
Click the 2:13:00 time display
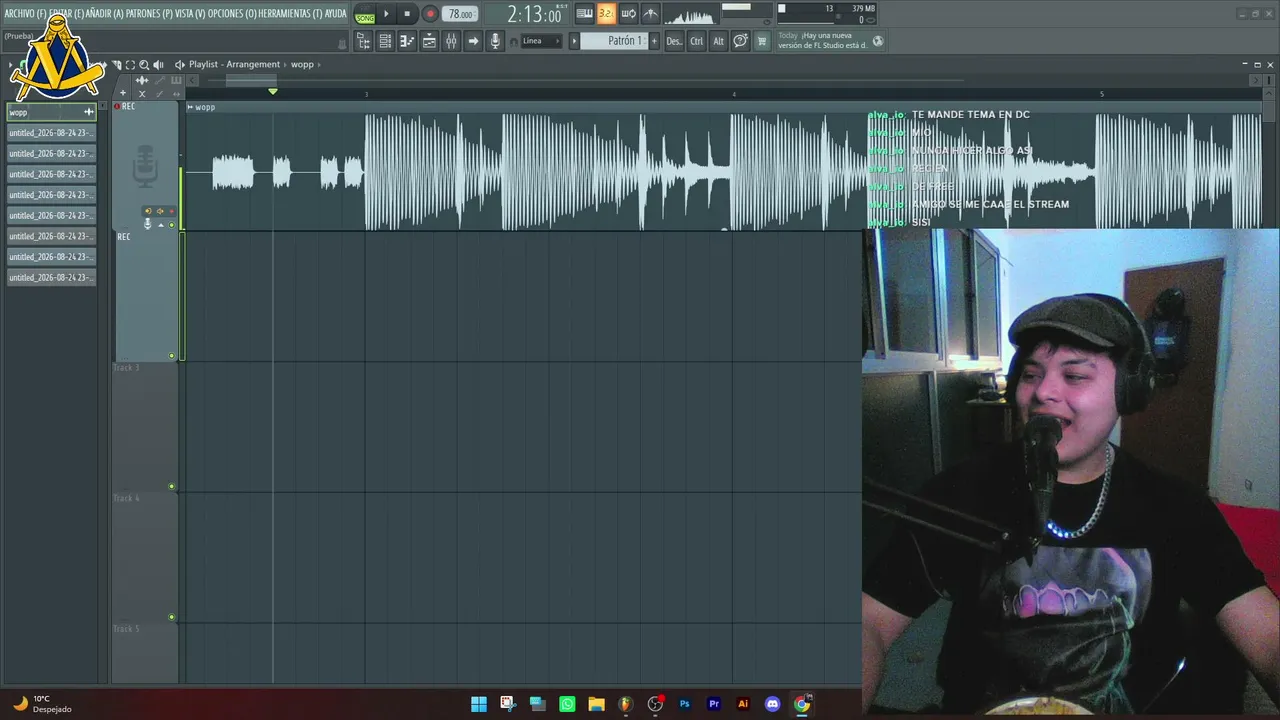tap(534, 14)
